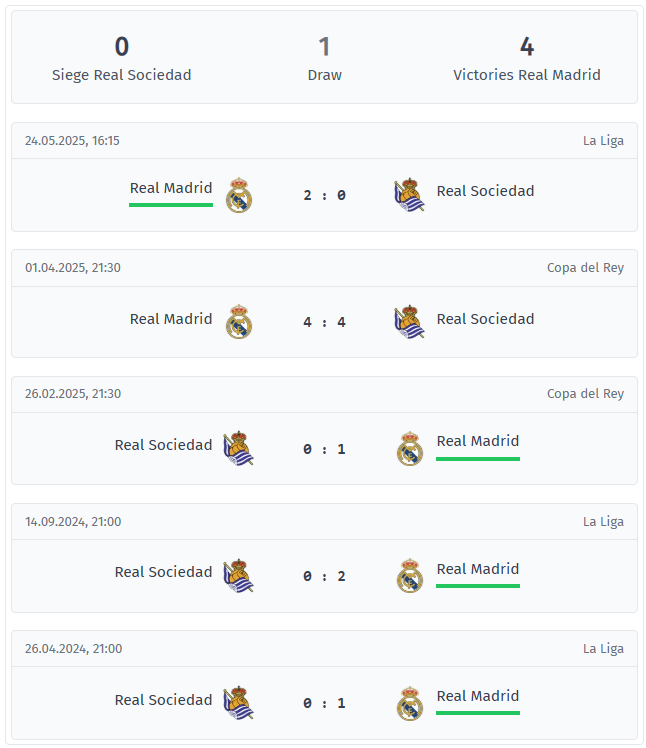The image size is (646, 748).
Task: Open the 2 : 0 score result
Action: click(324, 195)
